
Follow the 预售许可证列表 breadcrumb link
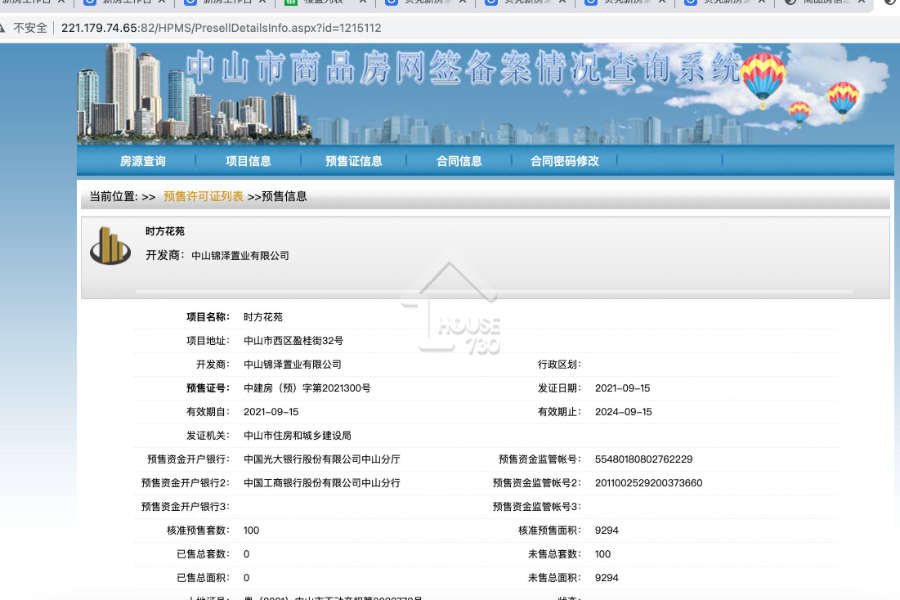(203, 196)
